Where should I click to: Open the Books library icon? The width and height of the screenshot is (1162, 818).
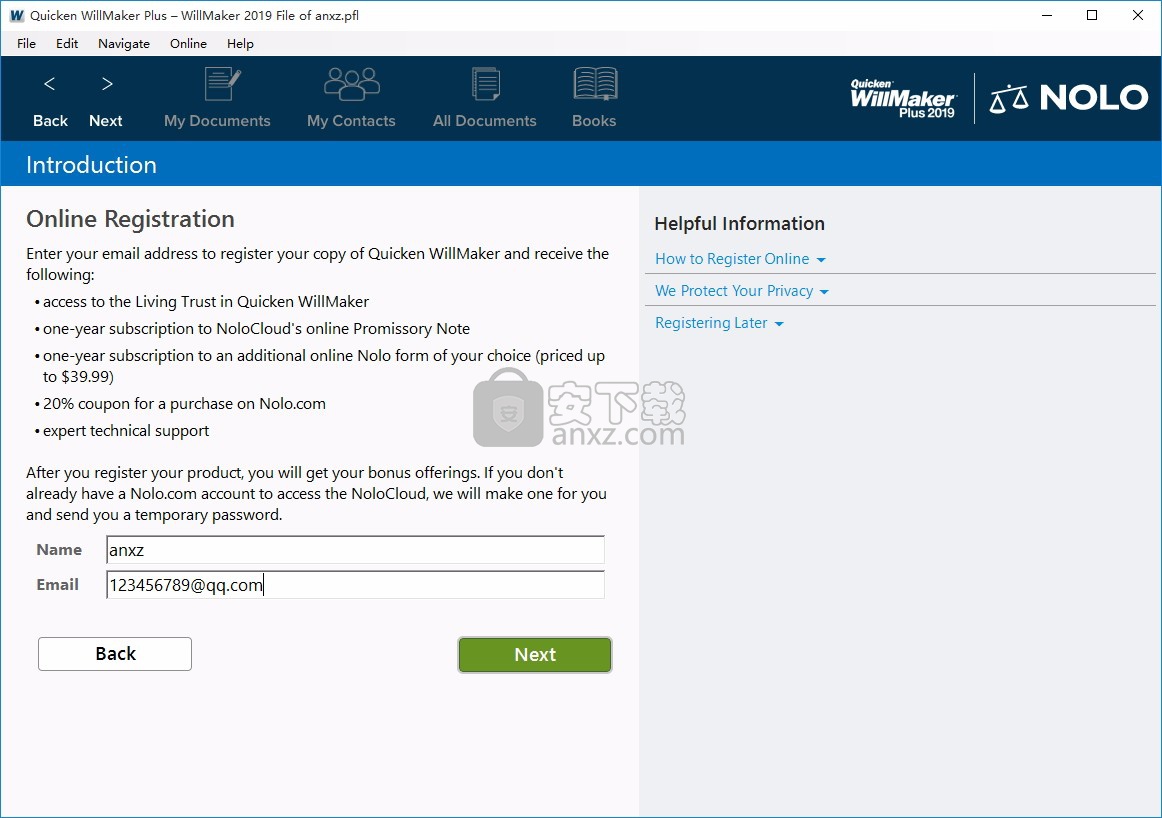[594, 99]
